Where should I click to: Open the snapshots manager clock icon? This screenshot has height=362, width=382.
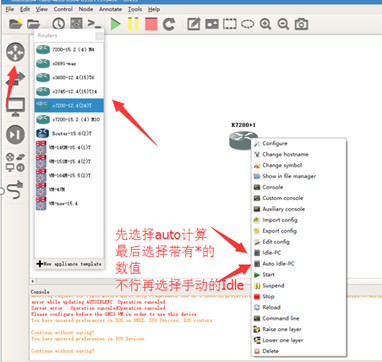(59, 24)
